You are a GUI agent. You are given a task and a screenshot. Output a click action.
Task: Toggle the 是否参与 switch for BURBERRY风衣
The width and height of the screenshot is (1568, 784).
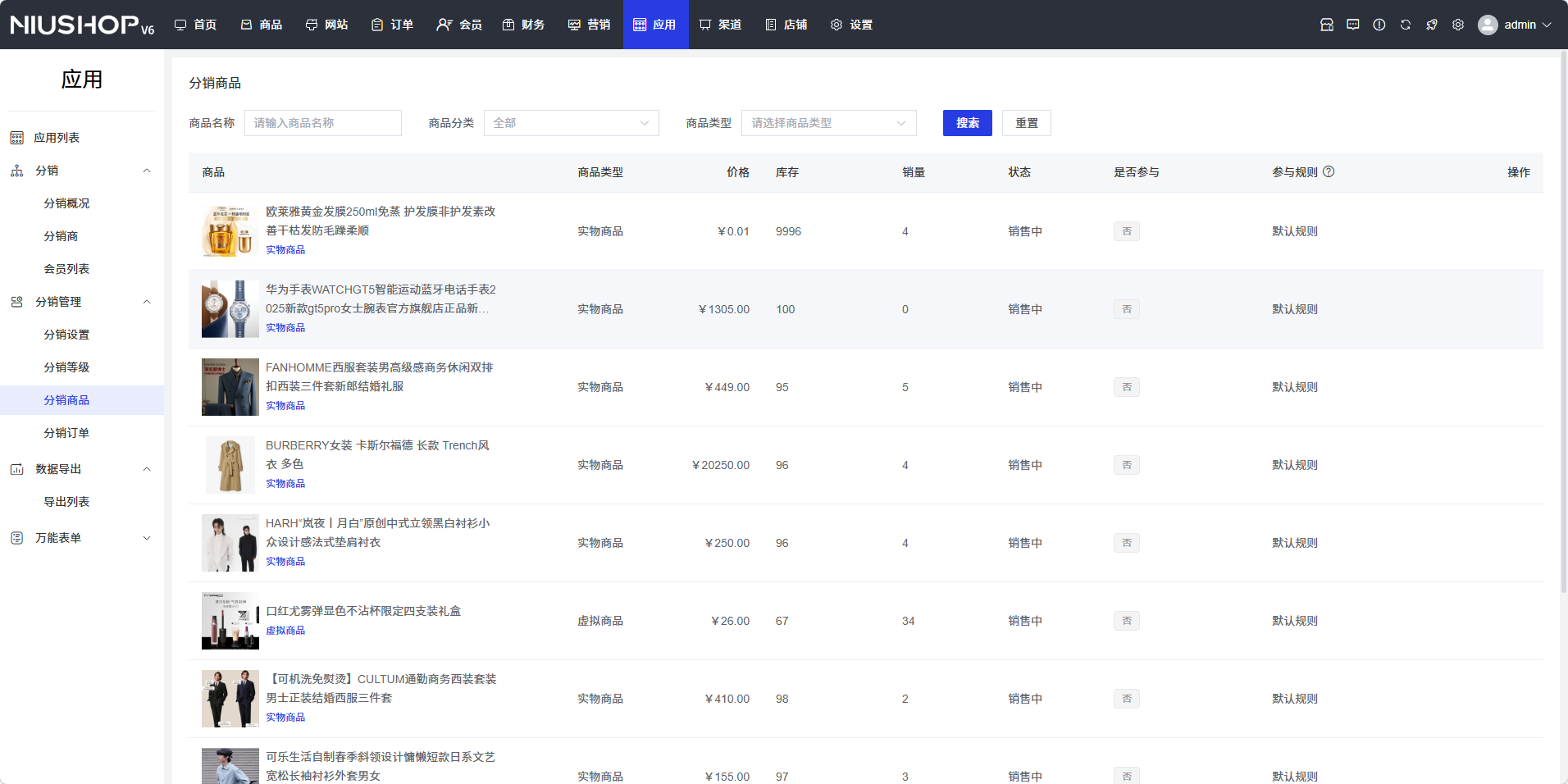coord(1126,465)
